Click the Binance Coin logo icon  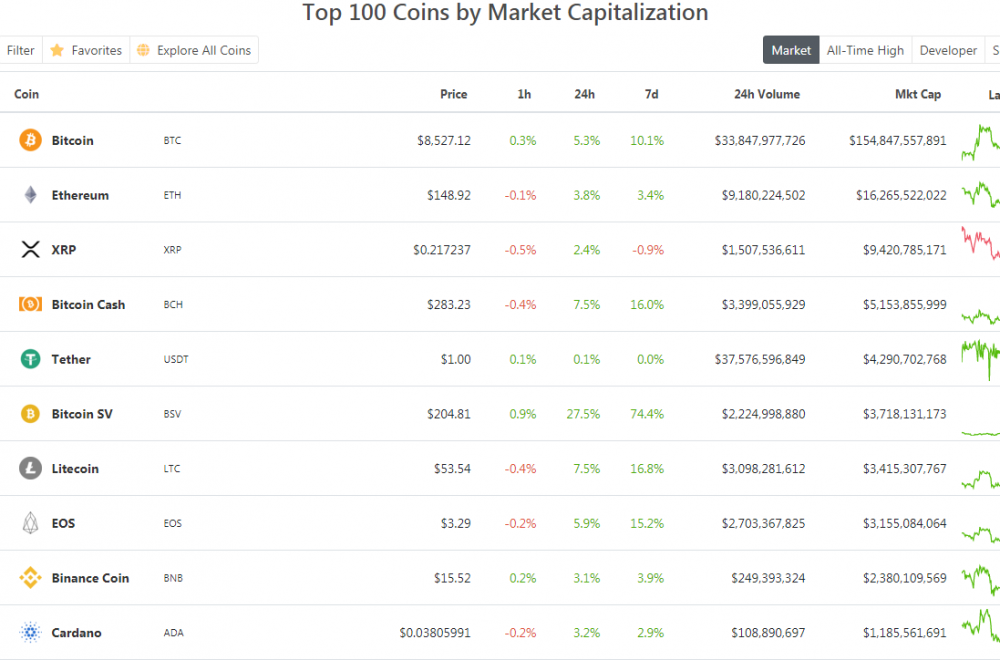tap(30, 578)
